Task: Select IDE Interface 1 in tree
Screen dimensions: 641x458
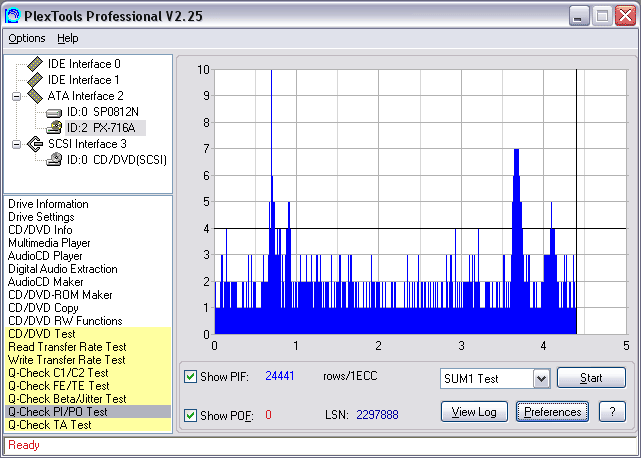Action: click(x=83, y=80)
